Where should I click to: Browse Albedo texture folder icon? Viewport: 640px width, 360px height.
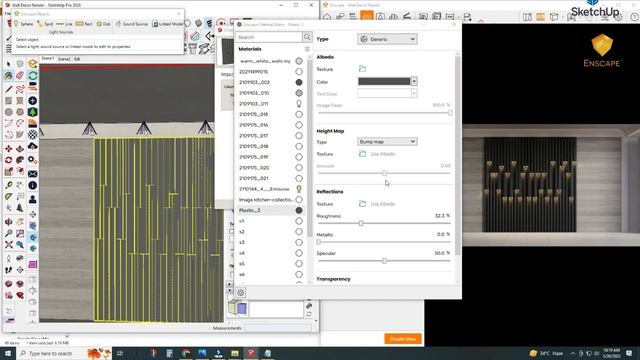tap(362, 69)
